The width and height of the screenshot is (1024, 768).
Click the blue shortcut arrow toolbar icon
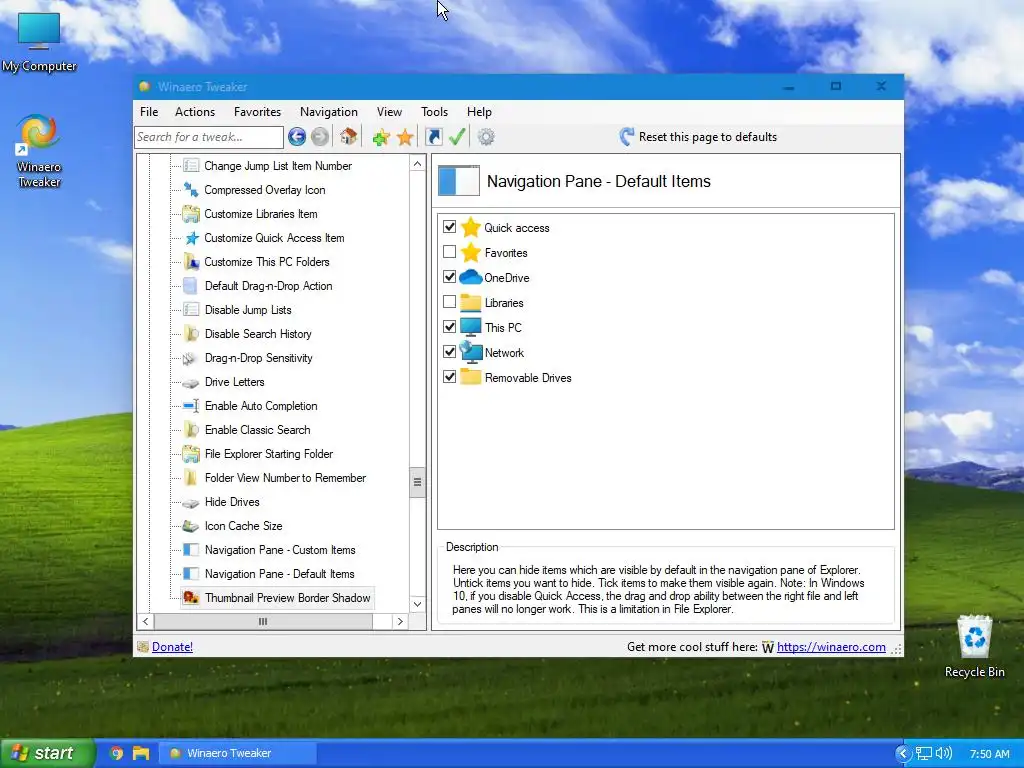pyautogui.click(x=434, y=136)
